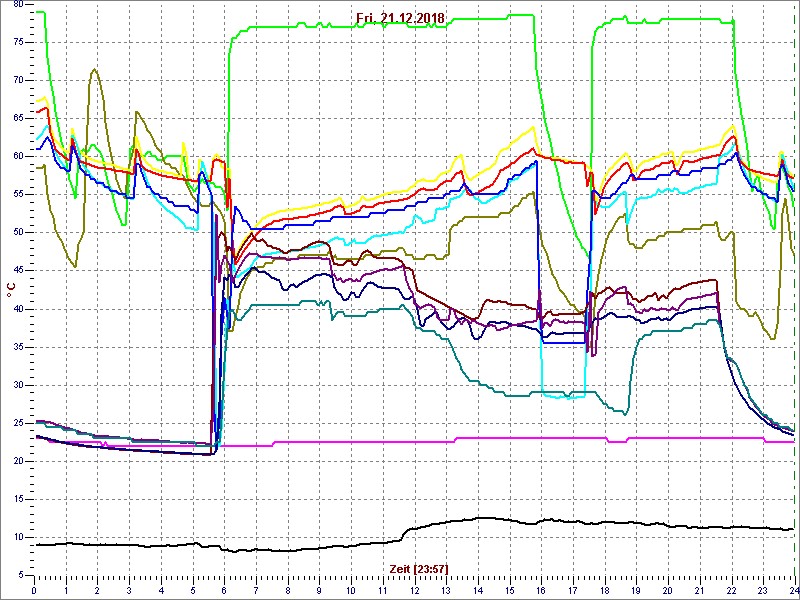
Task: Select the 40 tick label on temperature axis
Action: (x=18, y=309)
